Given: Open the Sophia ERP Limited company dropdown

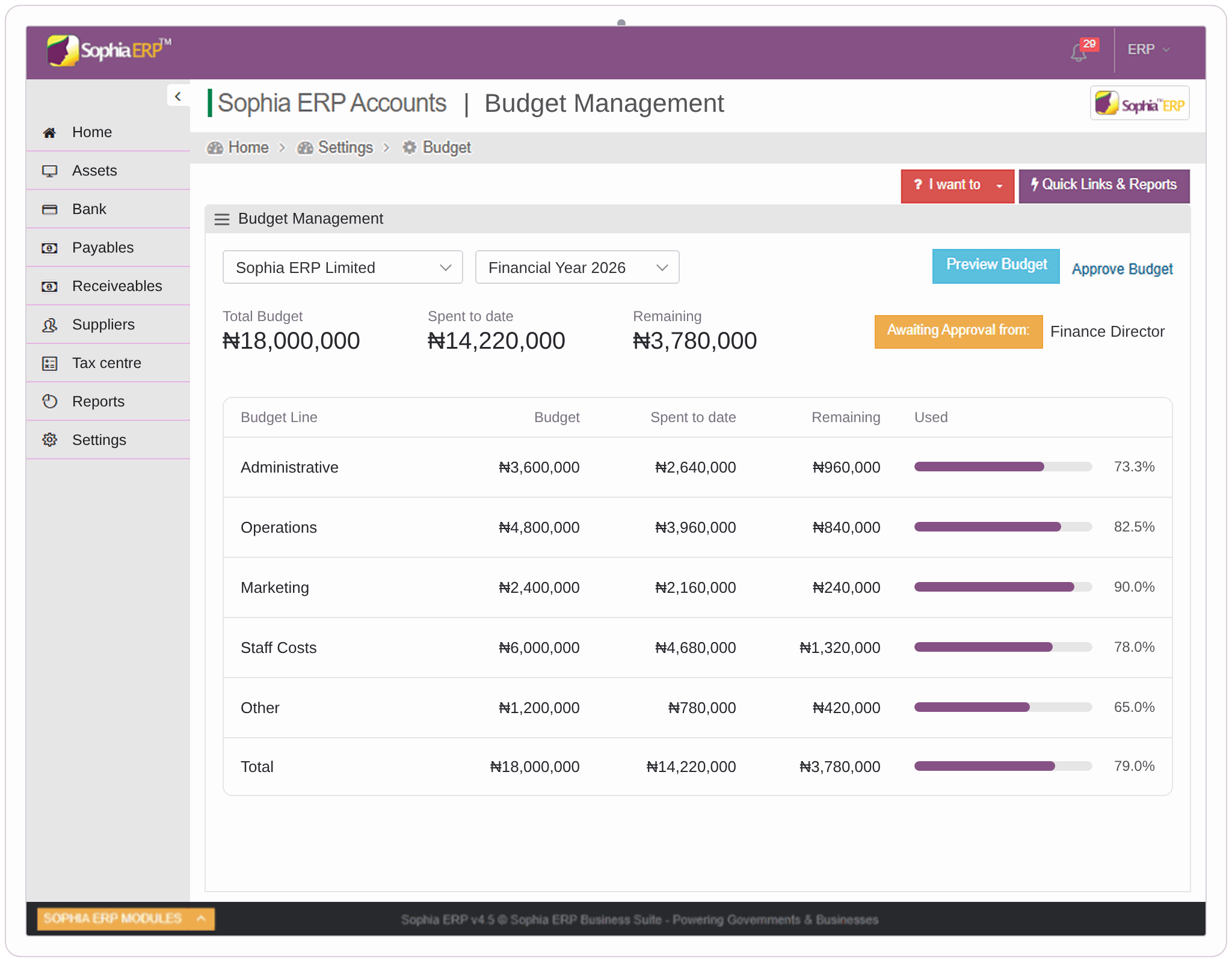Looking at the screenshot, I should 343,268.
